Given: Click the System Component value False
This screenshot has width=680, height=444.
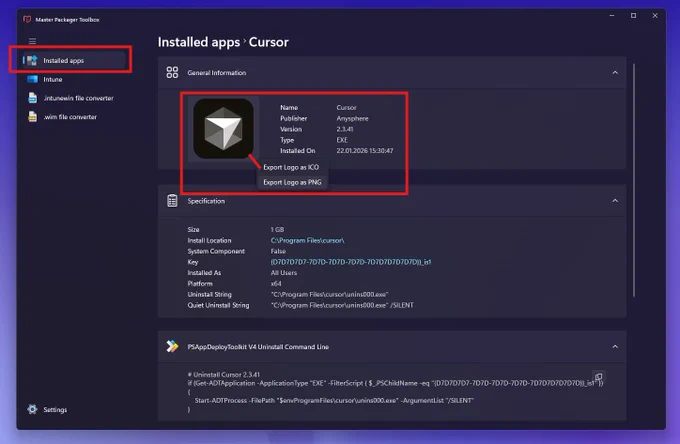Looking at the screenshot, I should click(x=278, y=251).
